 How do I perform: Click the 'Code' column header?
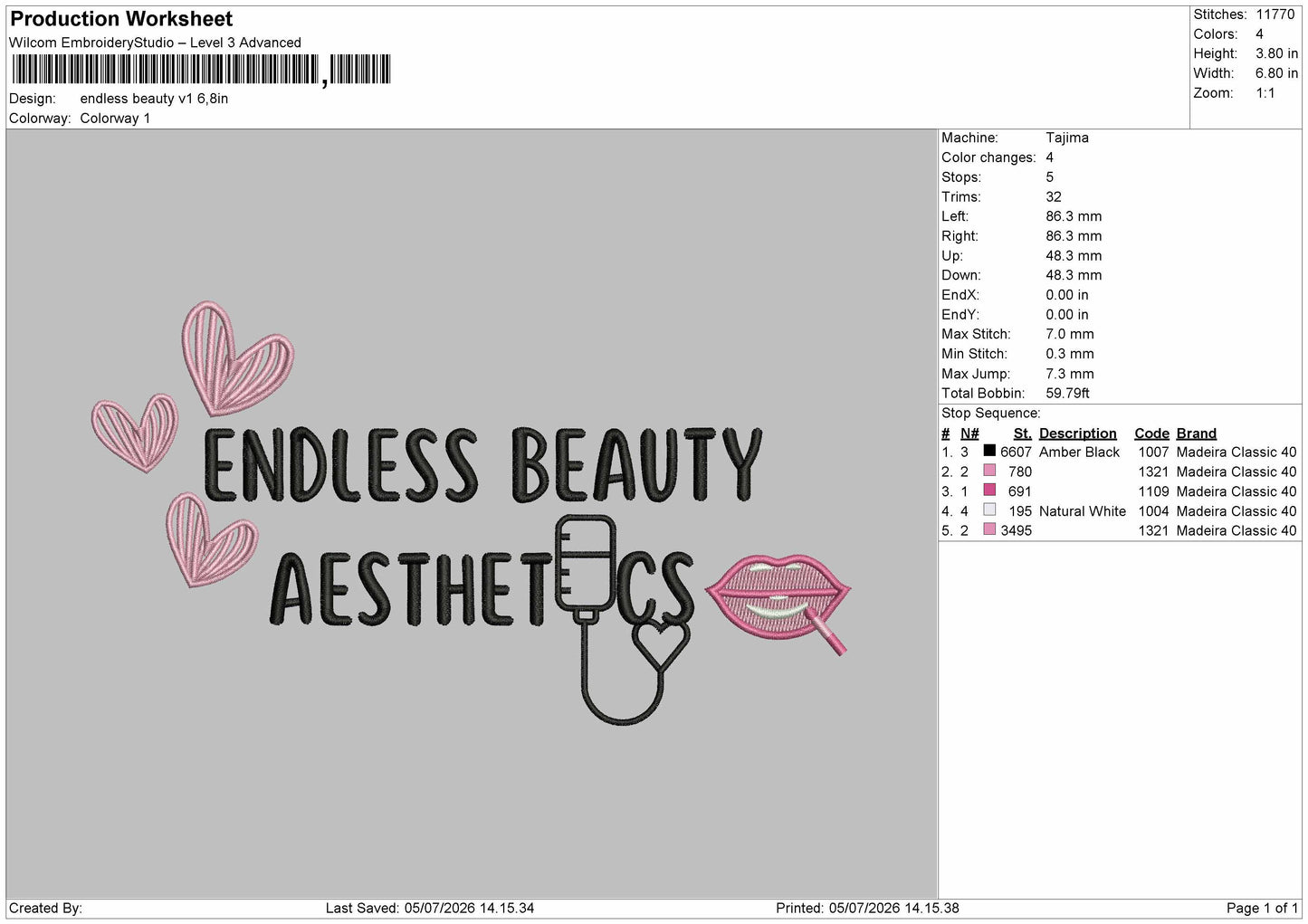(x=1151, y=433)
